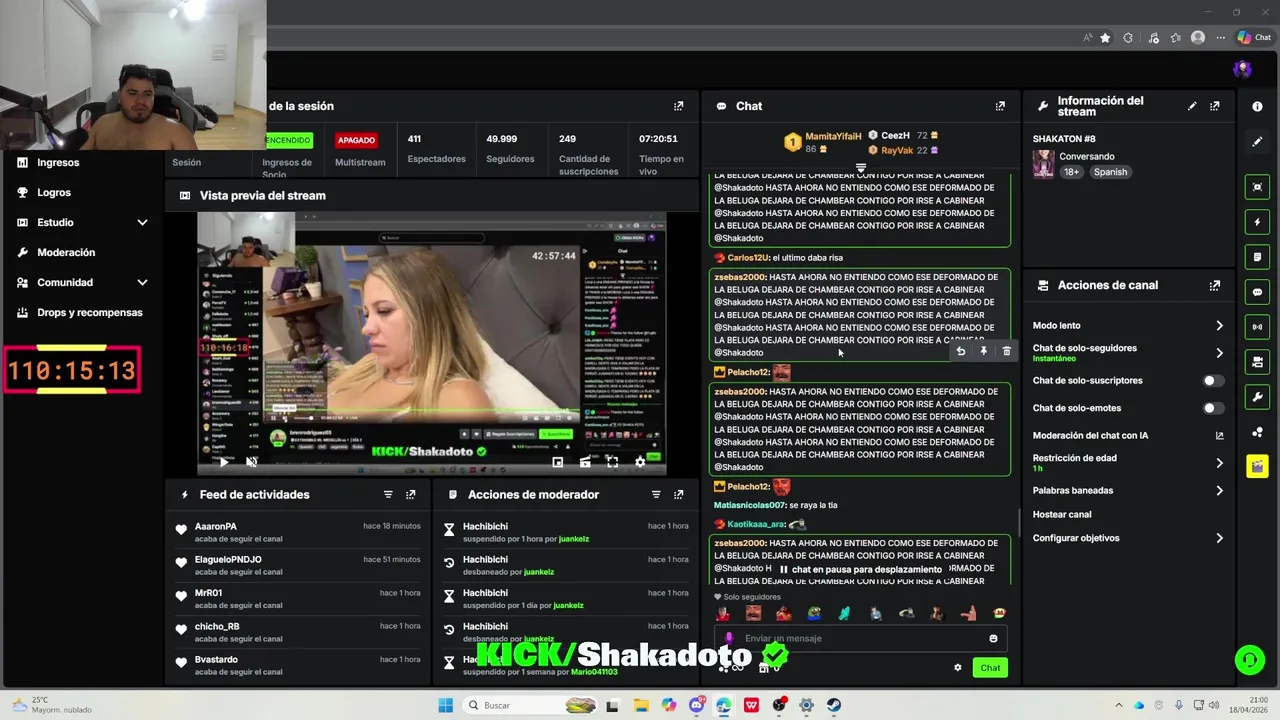Image resolution: width=1280 pixels, height=720 pixels.
Task: Pop out the Información del stream panel
Action: [x=1215, y=106]
